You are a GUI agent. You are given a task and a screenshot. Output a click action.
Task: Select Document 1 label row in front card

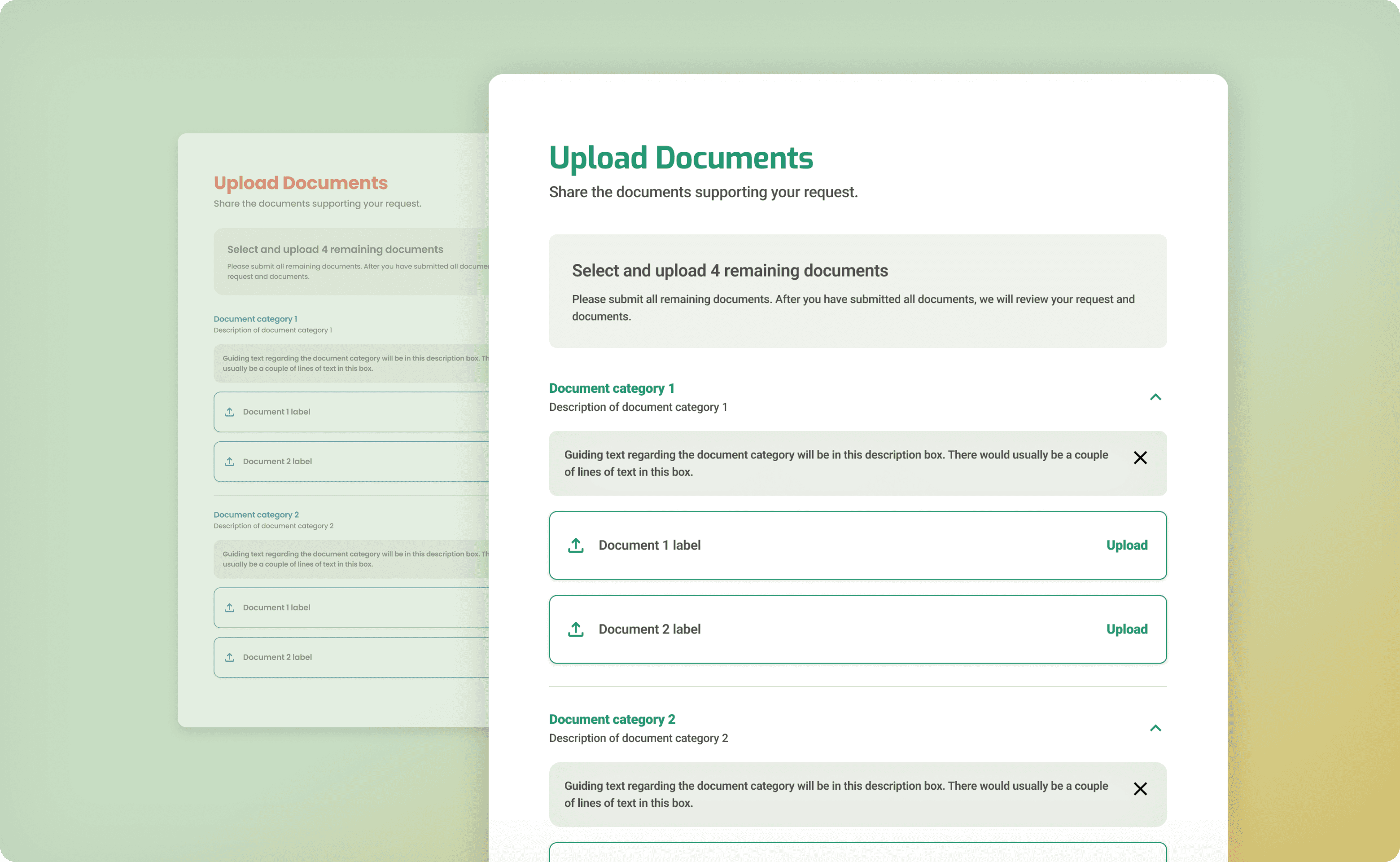(x=650, y=545)
